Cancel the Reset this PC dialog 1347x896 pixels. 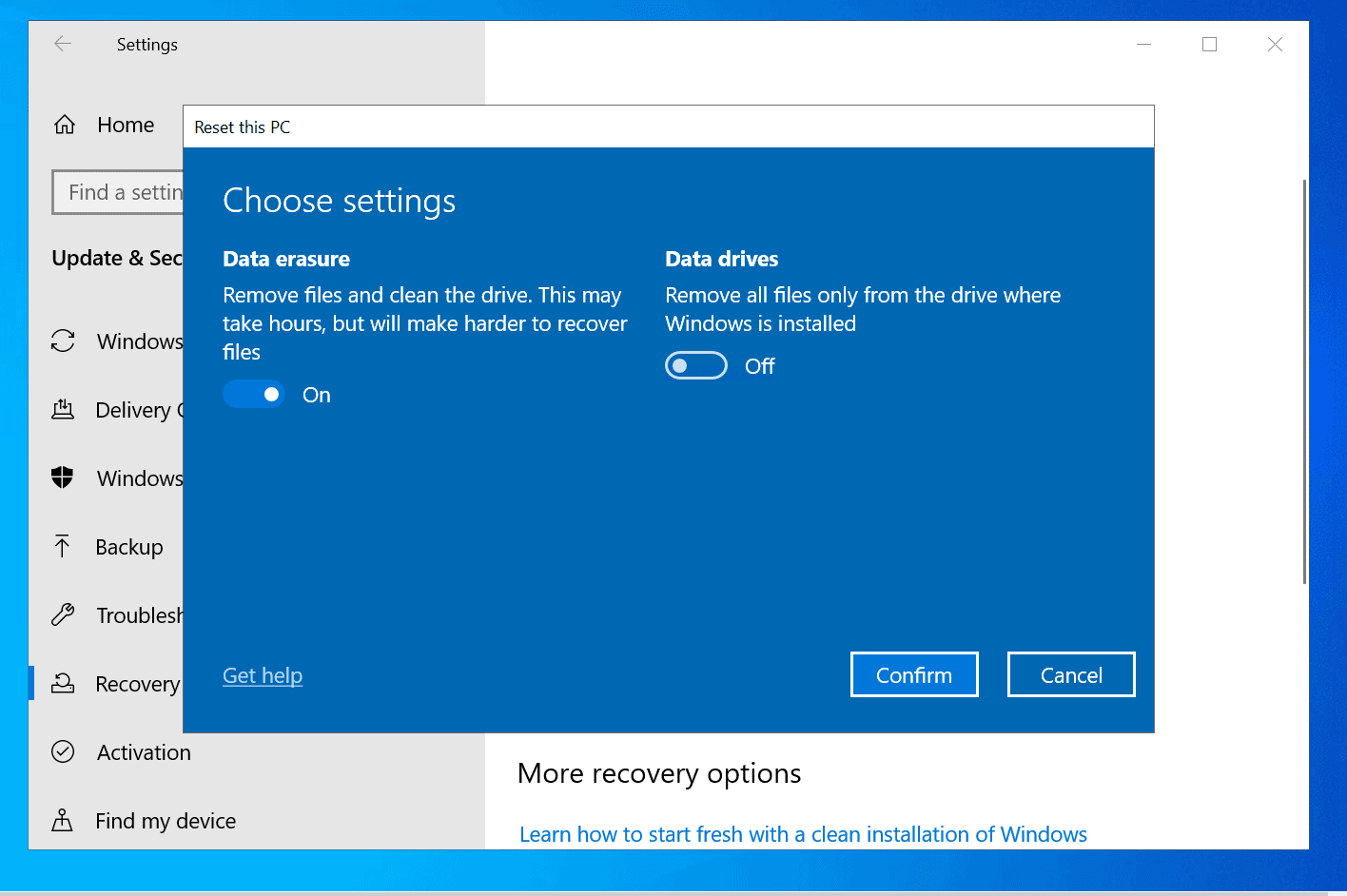tap(1070, 673)
